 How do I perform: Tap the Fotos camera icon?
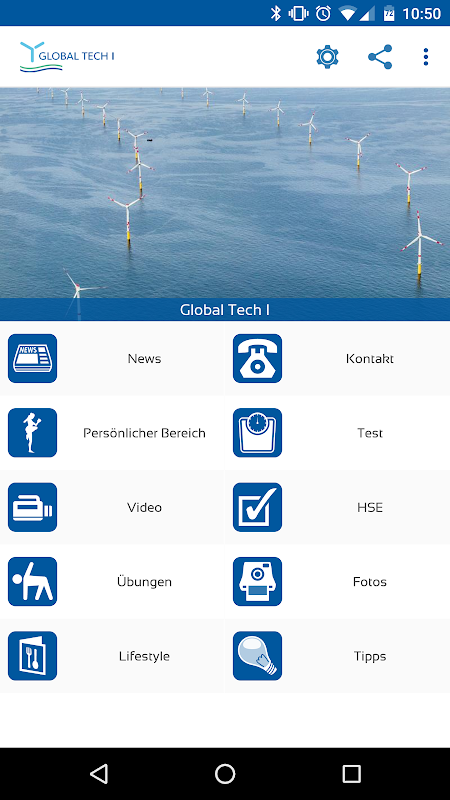[x=258, y=582]
